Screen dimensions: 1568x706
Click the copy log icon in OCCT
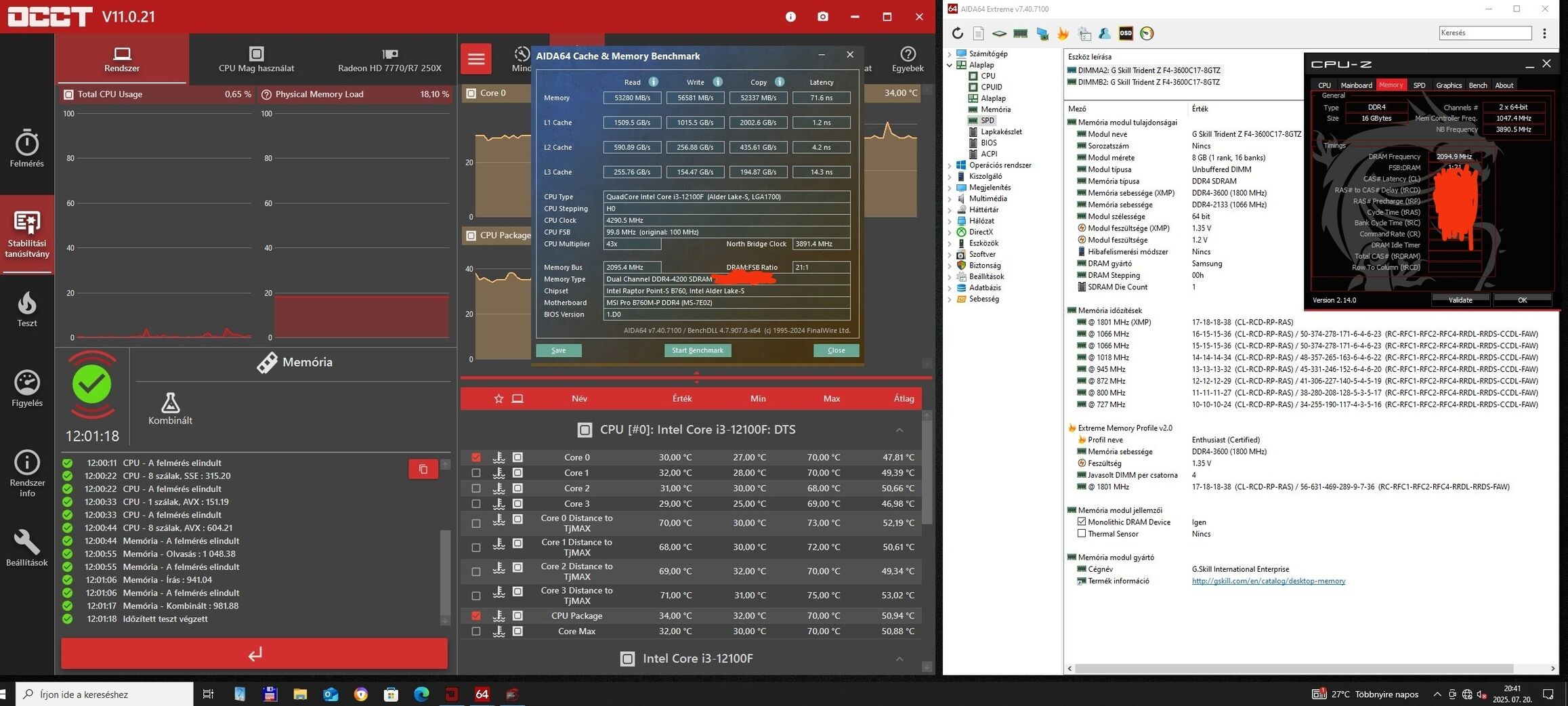(423, 469)
